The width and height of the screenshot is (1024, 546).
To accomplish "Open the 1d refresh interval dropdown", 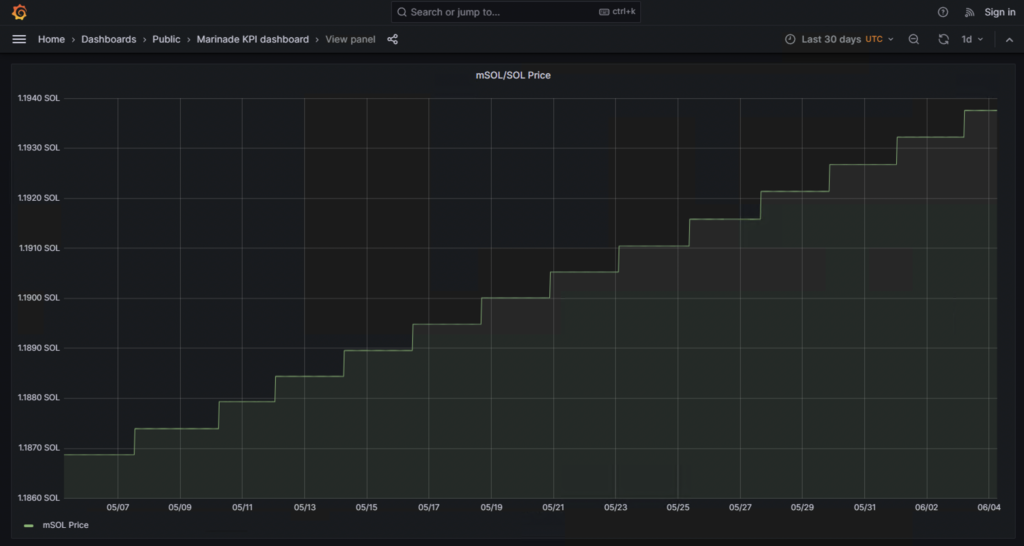I will [972, 39].
